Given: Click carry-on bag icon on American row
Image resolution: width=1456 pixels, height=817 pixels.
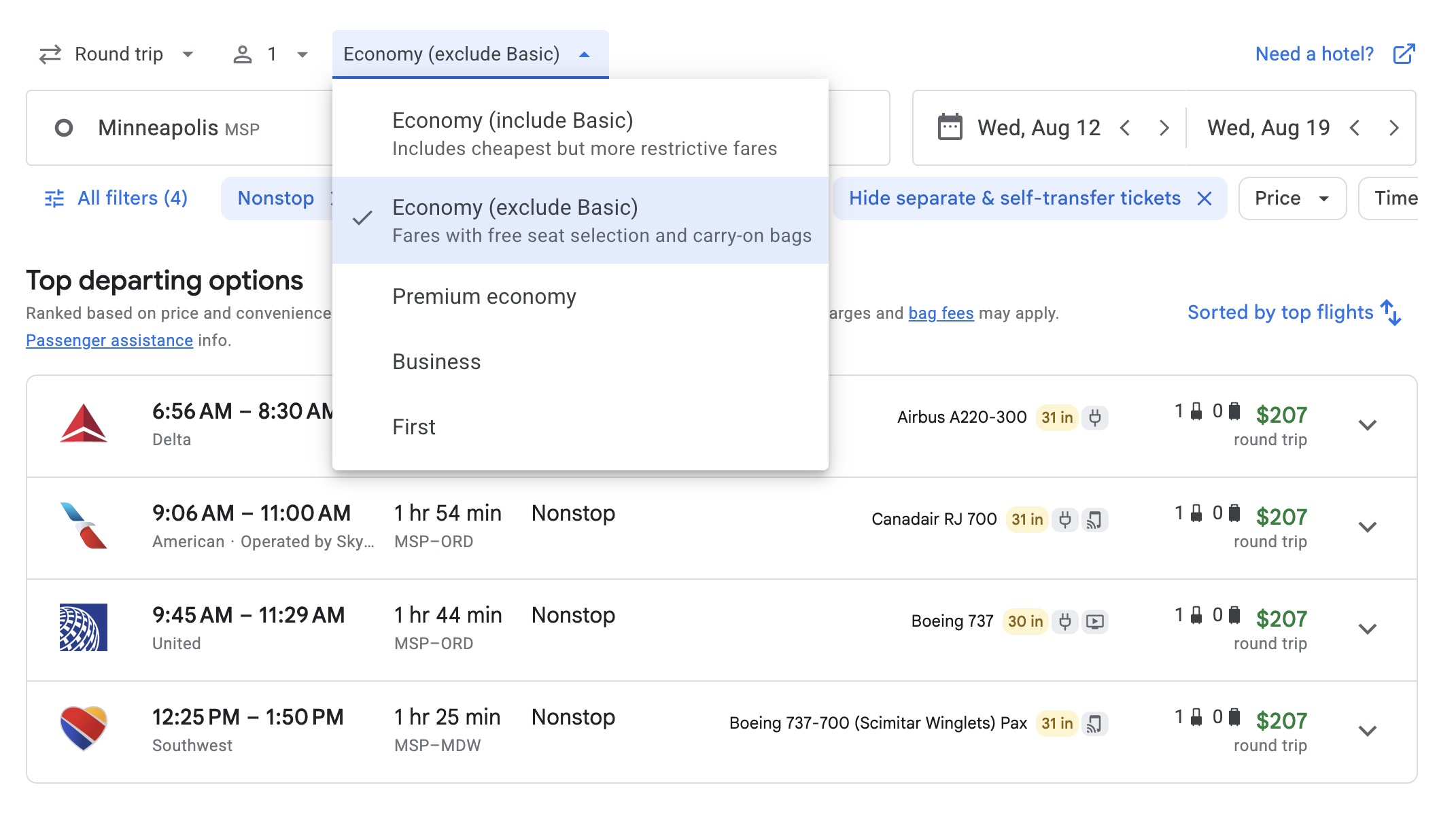Looking at the screenshot, I should click(x=1196, y=513).
